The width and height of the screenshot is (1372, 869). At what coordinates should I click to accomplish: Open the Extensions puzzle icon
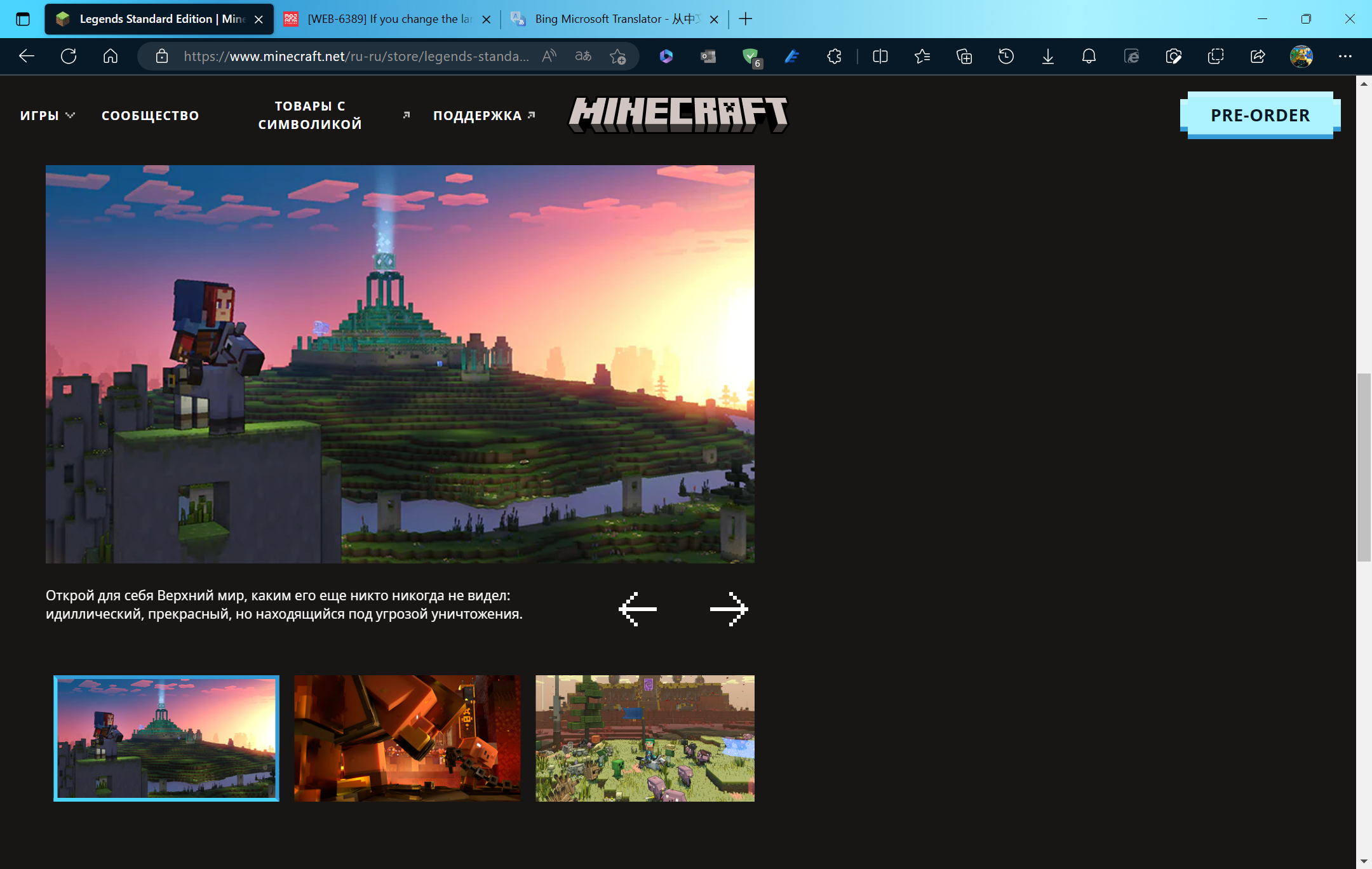tap(835, 57)
